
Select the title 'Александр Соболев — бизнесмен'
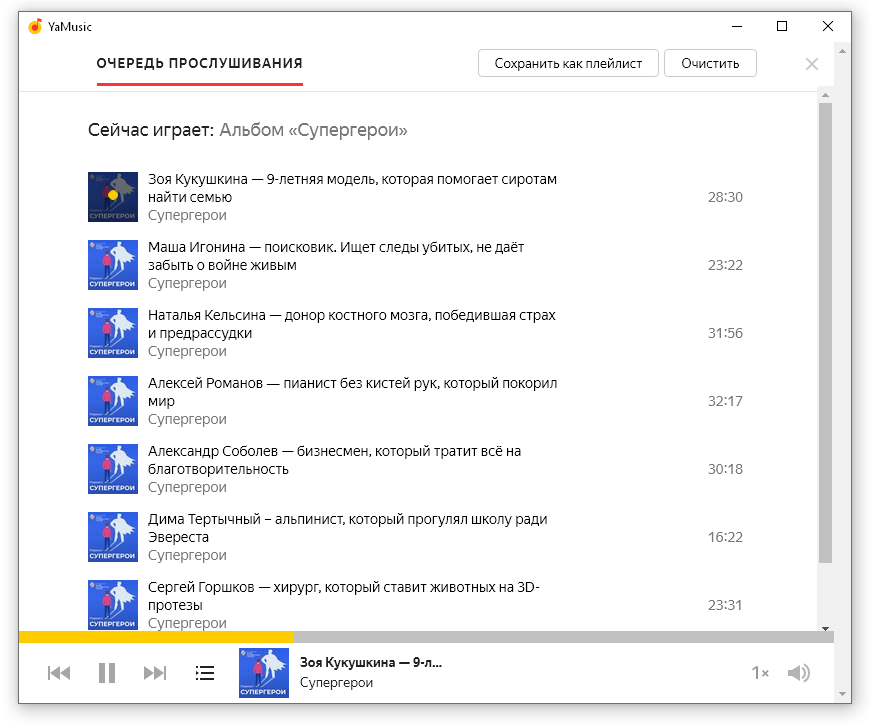(334, 461)
